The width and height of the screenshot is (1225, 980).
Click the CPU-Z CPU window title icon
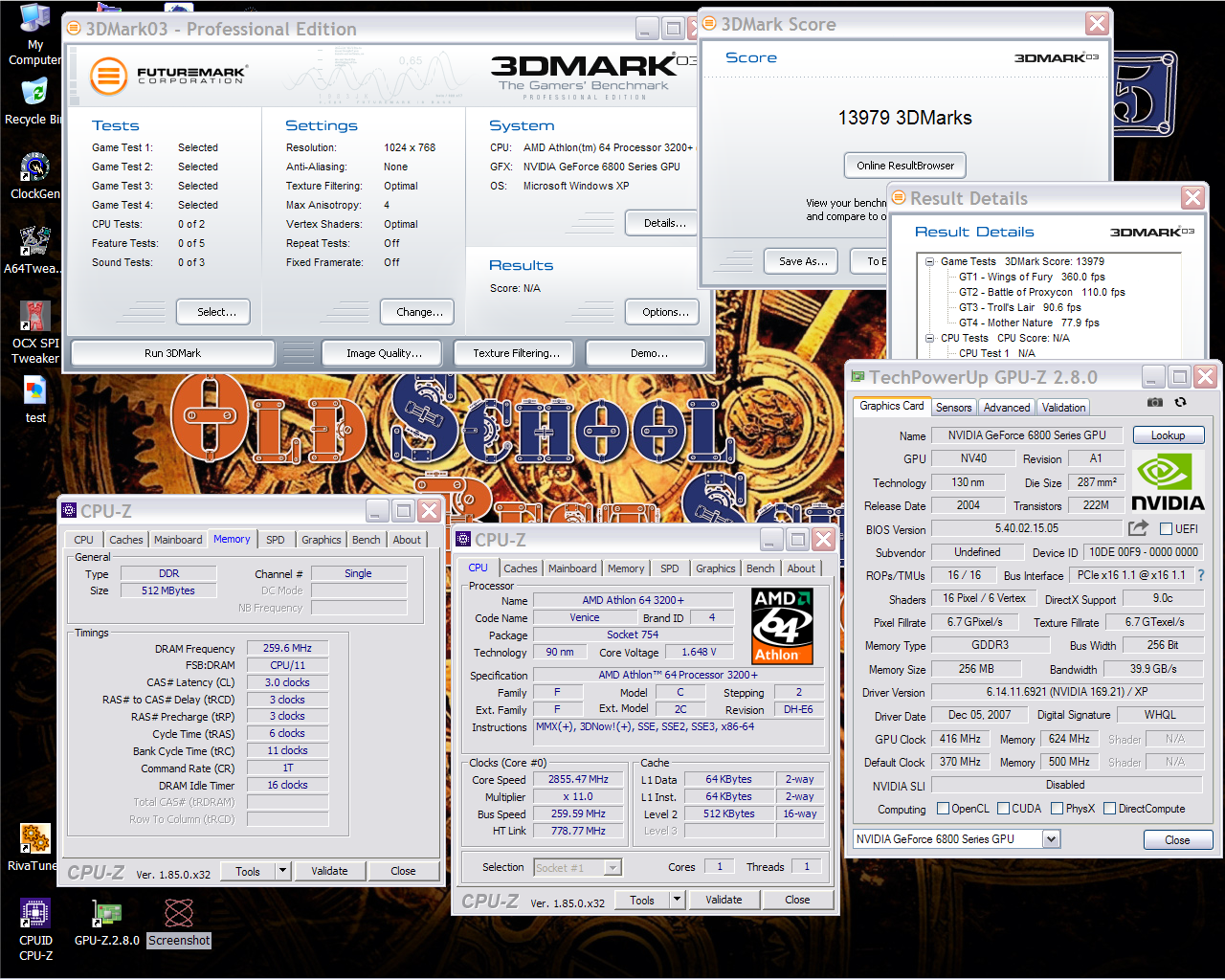[463, 540]
